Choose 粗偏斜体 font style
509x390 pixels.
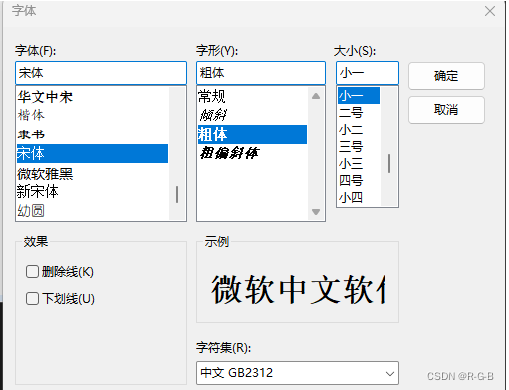coord(252,153)
